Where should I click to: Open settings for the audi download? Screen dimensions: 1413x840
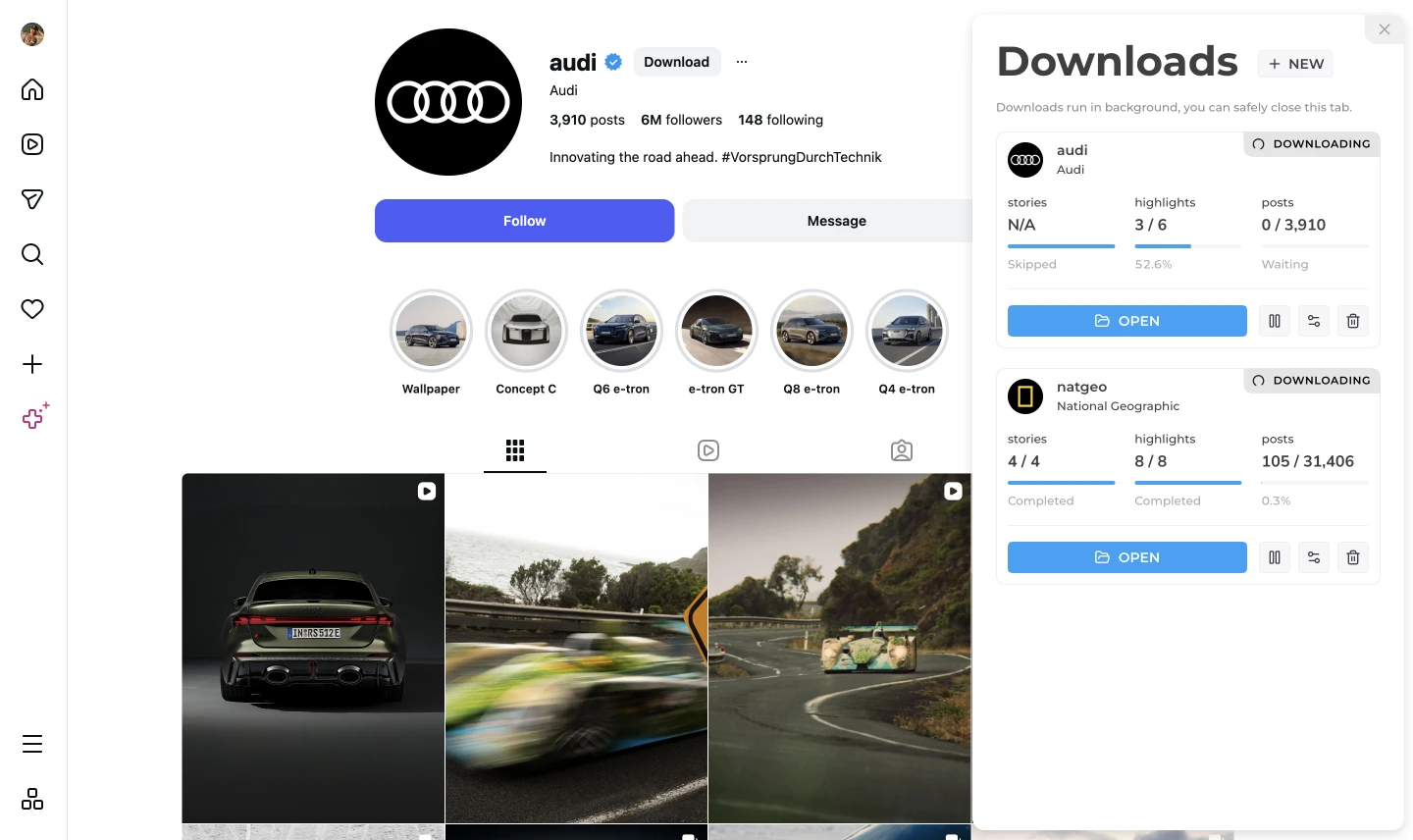pyautogui.click(x=1314, y=321)
